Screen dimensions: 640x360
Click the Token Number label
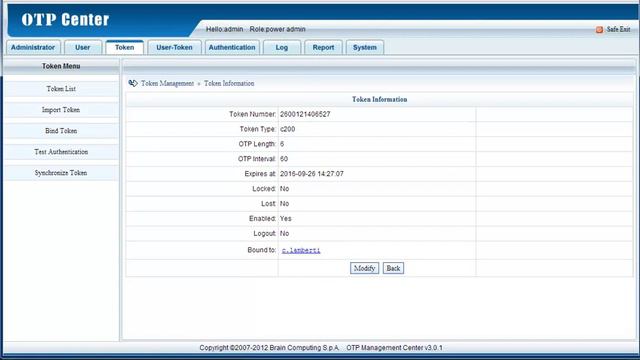coord(252,114)
